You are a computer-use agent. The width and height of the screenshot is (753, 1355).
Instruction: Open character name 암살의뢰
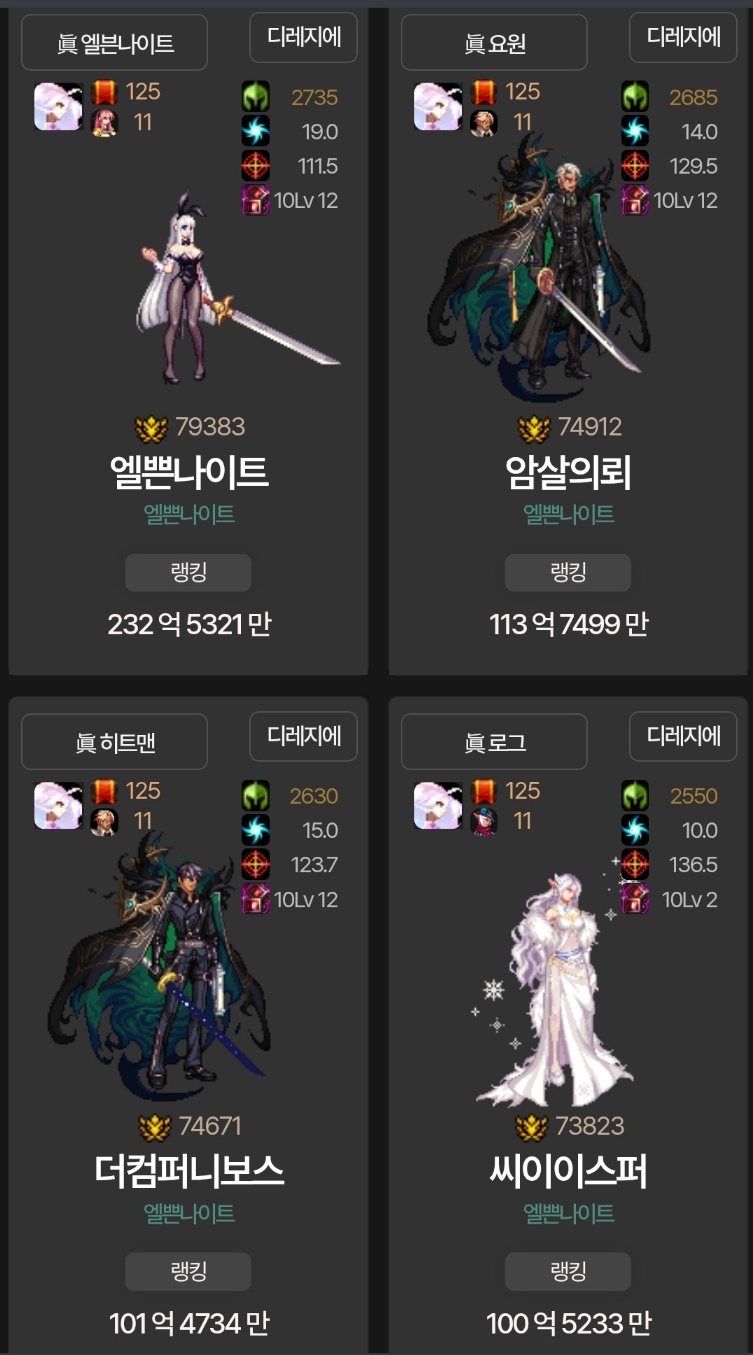click(568, 473)
